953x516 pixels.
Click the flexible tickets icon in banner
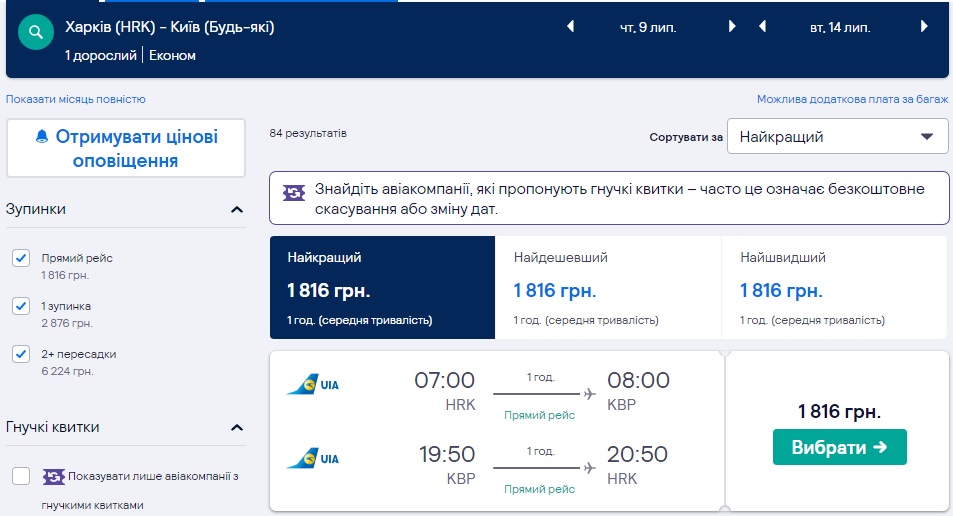pyautogui.click(x=294, y=192)
